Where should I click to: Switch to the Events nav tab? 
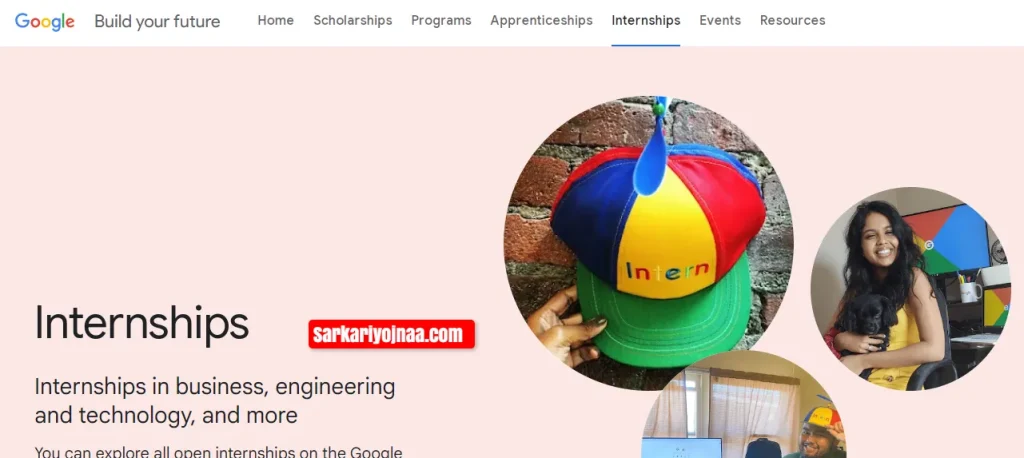coord(720,20)
